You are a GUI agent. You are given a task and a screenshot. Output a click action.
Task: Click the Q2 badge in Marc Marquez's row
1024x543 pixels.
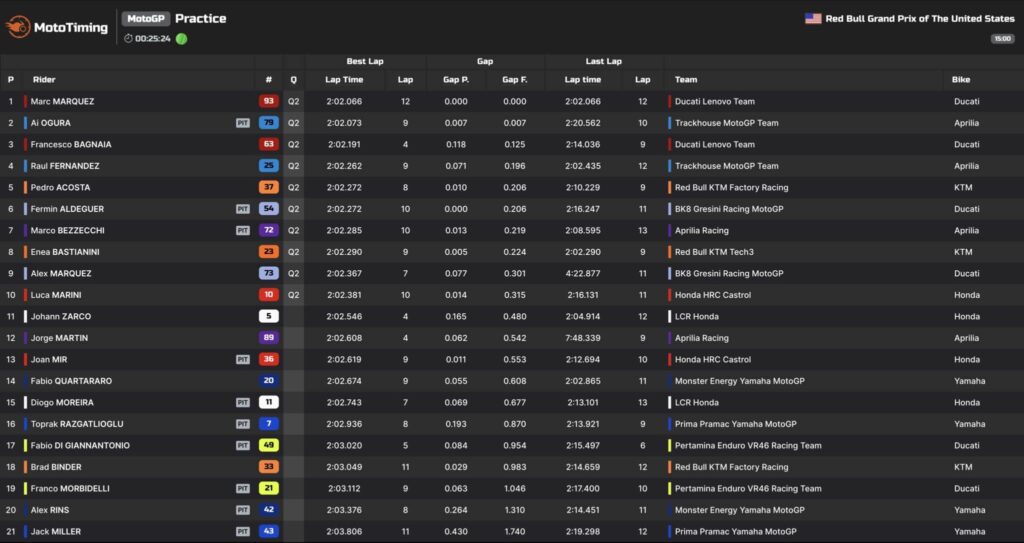(294, 101)
